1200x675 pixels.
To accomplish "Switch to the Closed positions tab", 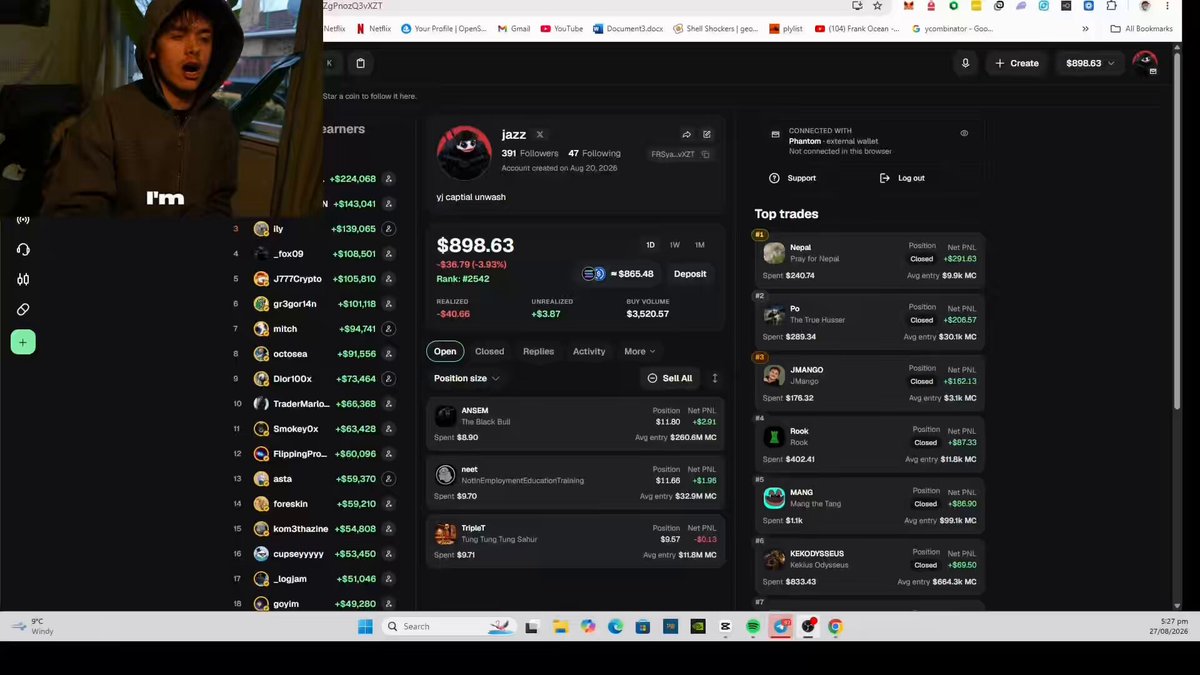I will [x=489, y=351].
